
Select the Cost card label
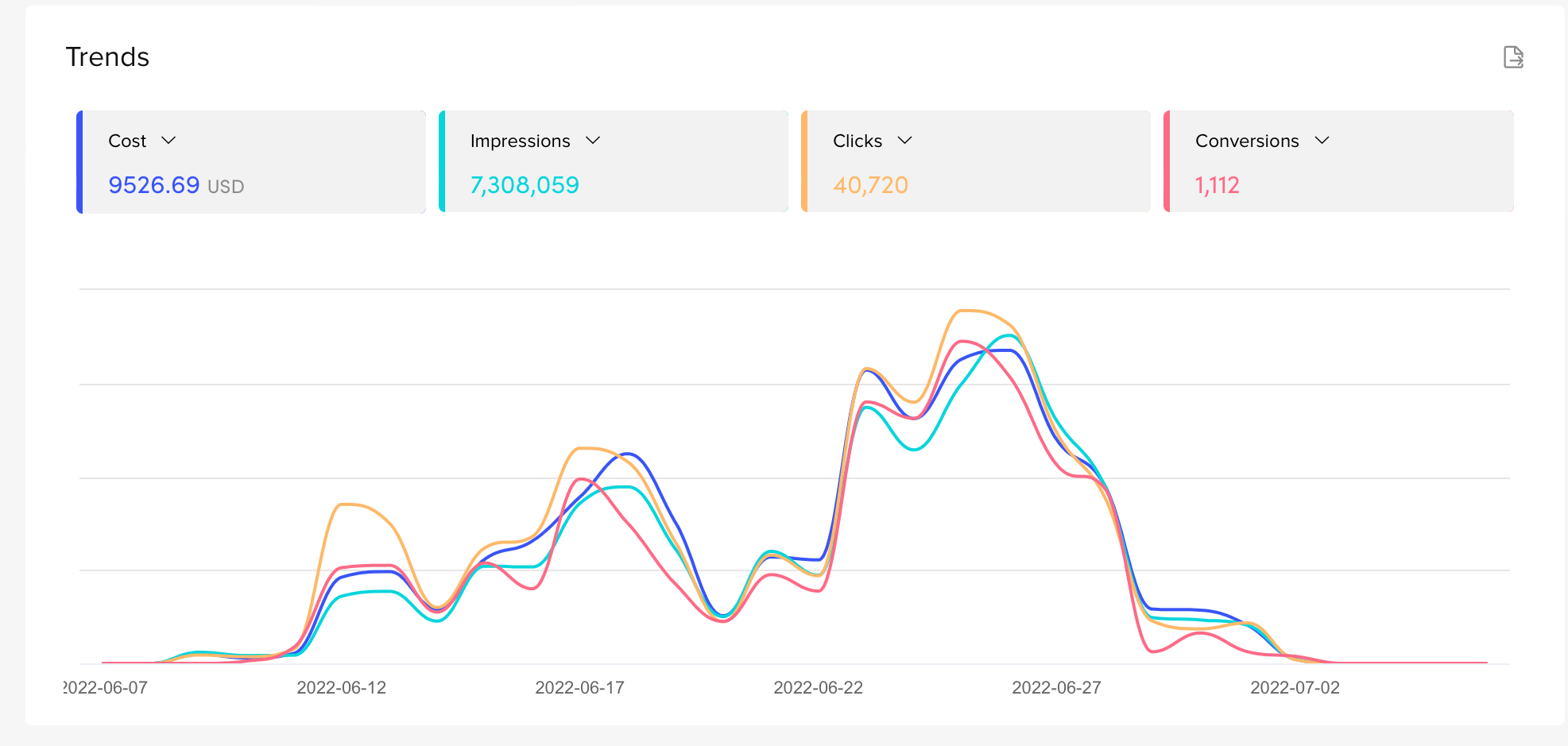point(127,141)
